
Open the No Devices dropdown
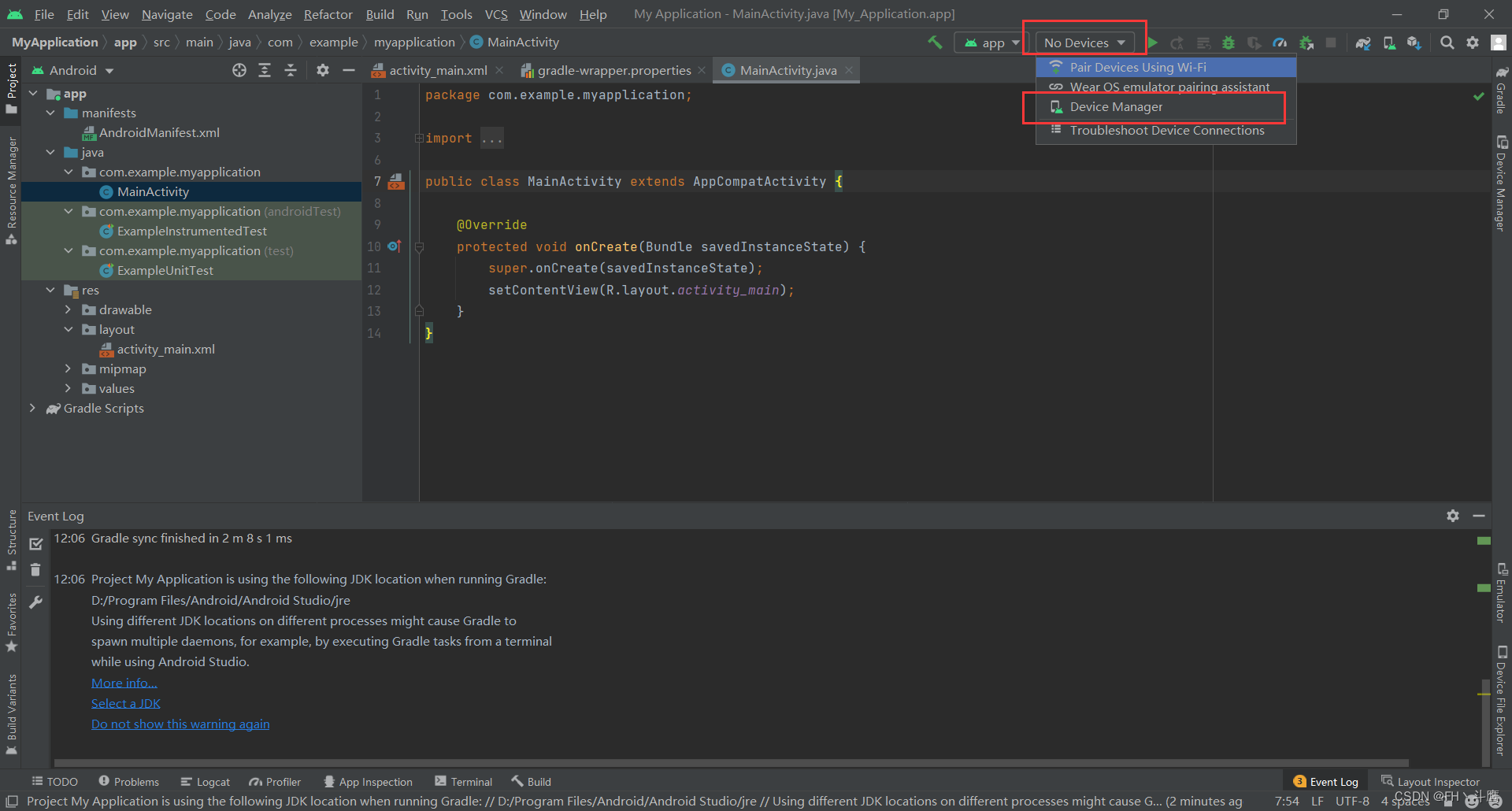click(1084, 43)
